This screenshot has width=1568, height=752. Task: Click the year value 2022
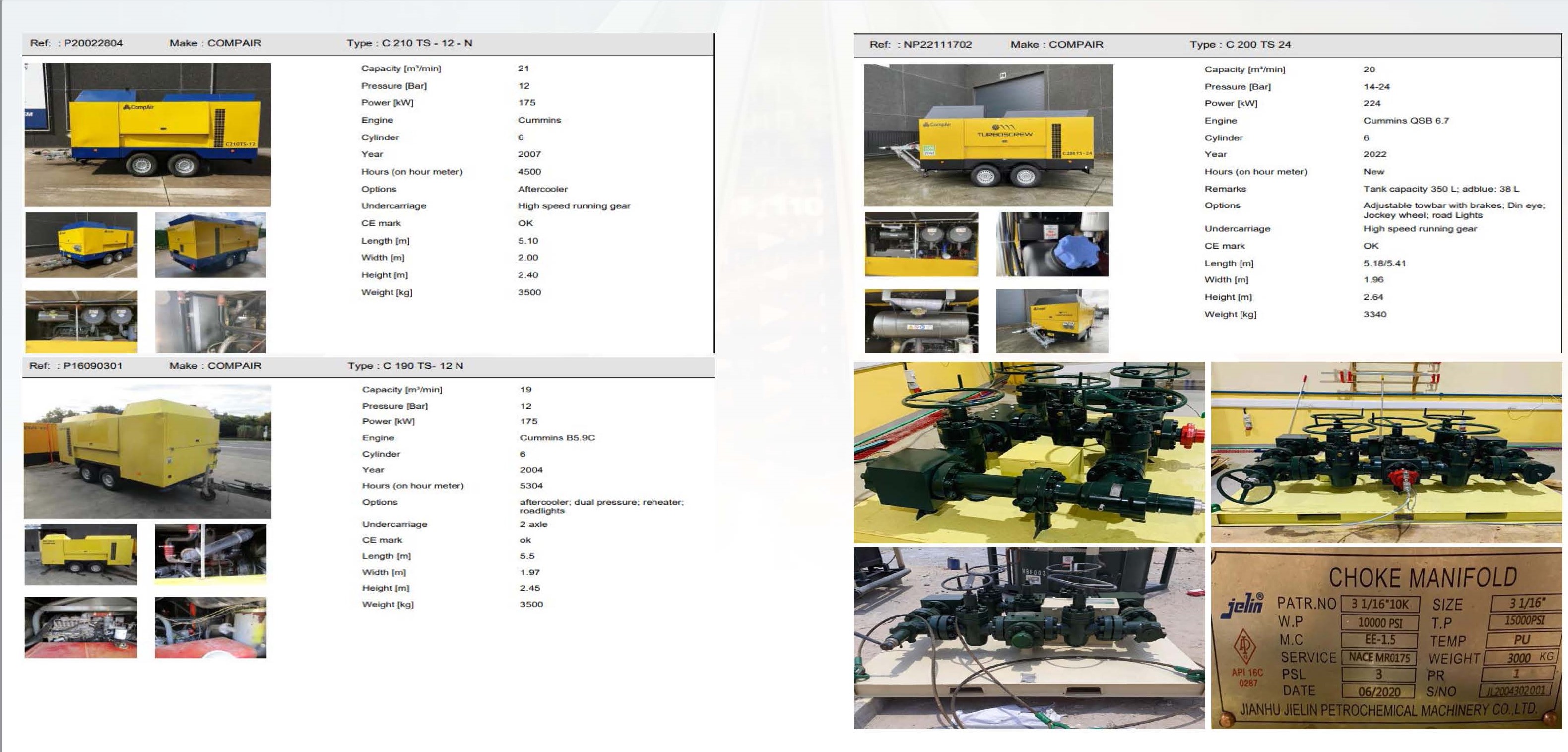(1374, 154)
